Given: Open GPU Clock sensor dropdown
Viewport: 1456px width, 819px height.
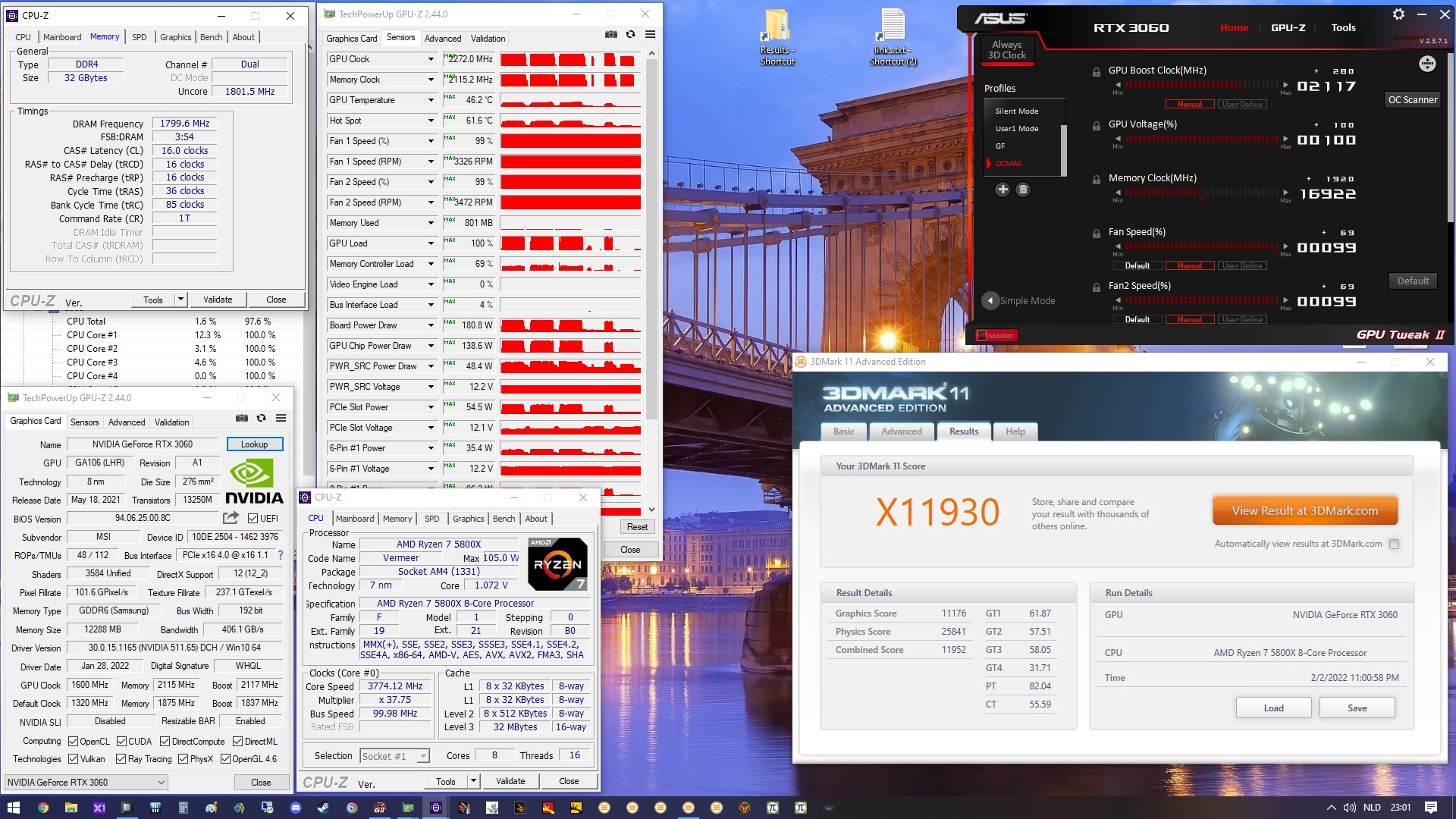Looking at the screenshot, I should coord(431,59).
